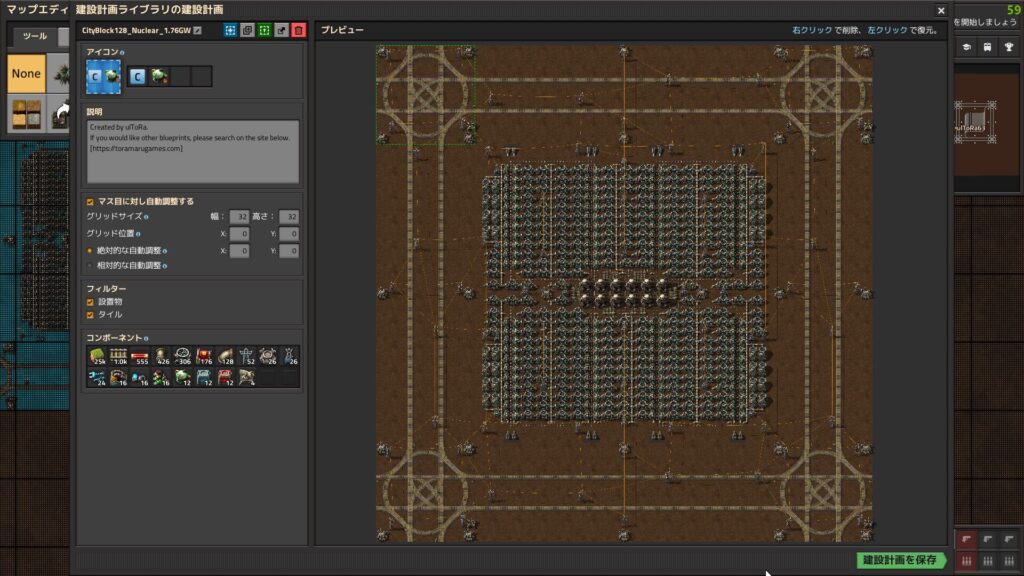
Task: Click the export blueprint string icon
Action: tap(281, 30)
